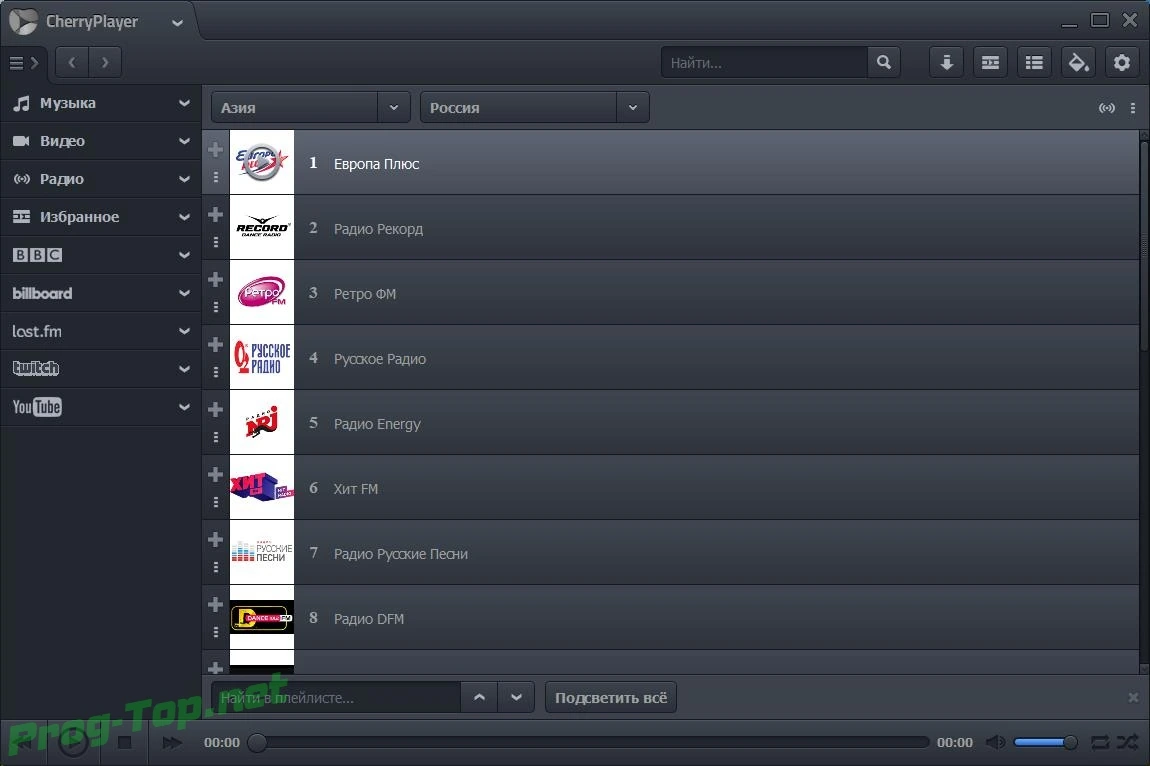Click the stop playback button
This screenshot has width=1150, height=766.
point(125,743)
